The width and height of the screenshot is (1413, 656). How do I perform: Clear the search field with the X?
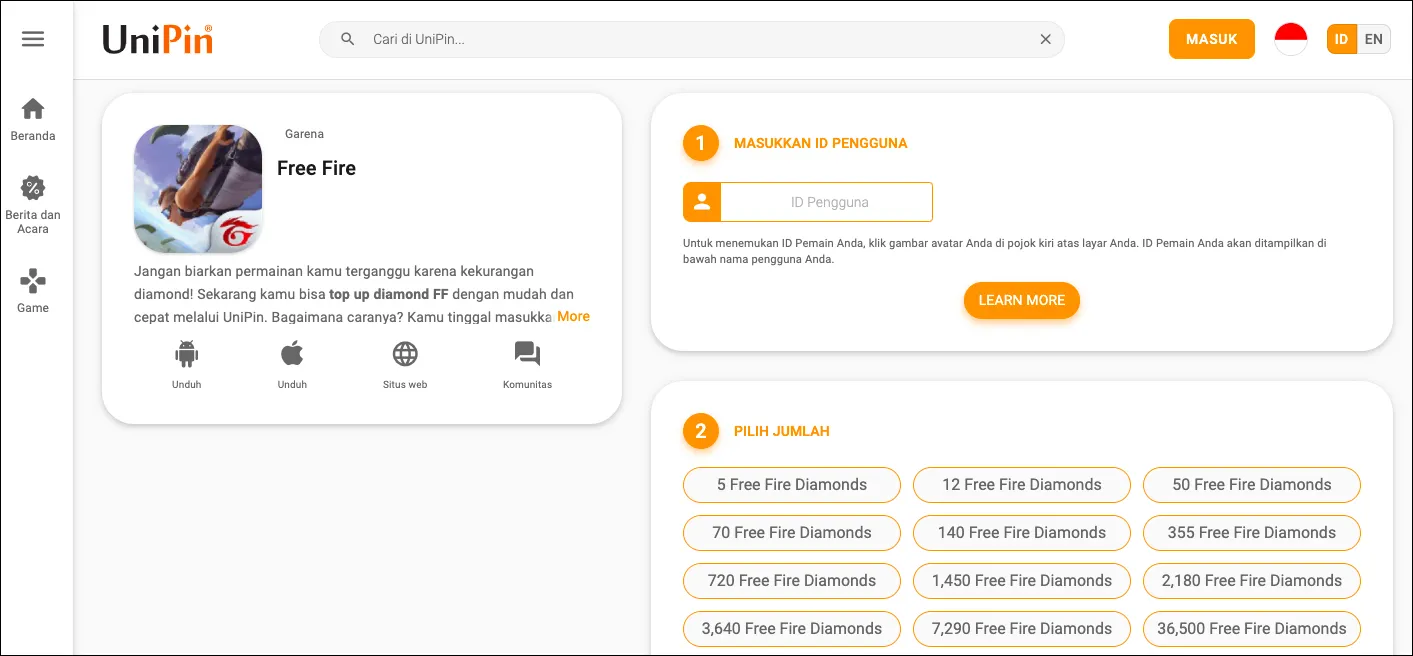1045,38
